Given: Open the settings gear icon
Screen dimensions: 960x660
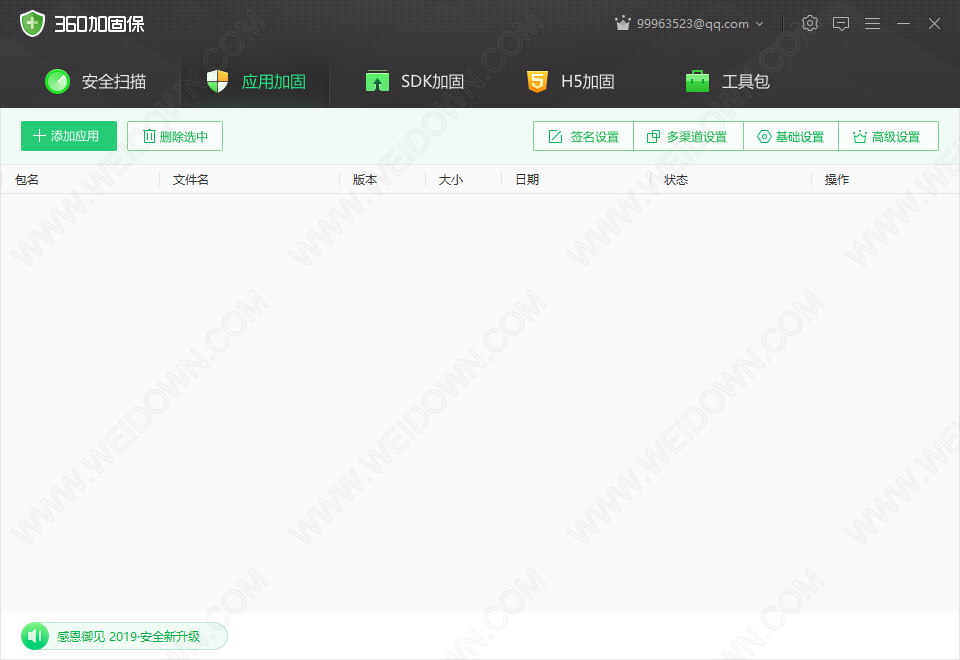Looking at the screenshot, I should pos(809,23).
